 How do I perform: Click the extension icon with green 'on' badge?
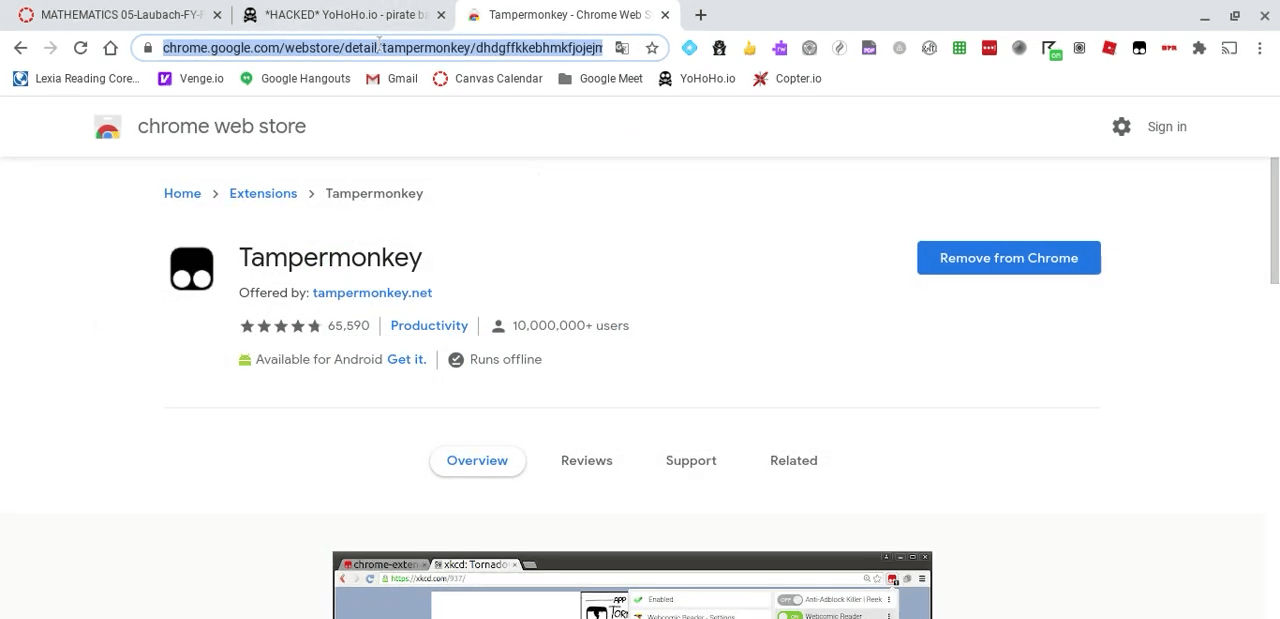point(1051,49)
